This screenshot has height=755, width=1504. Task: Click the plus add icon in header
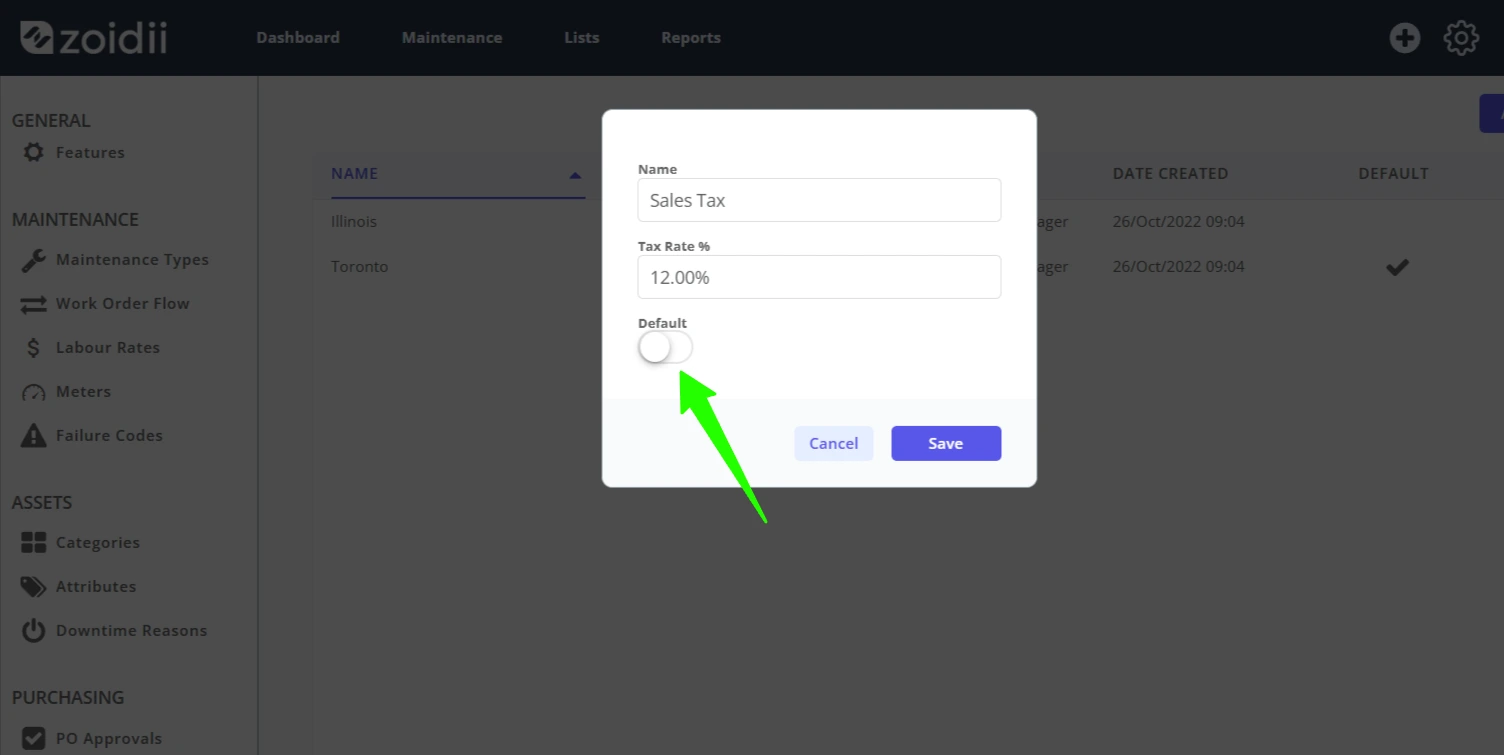pyautogui.click(x=1404, y=38)
